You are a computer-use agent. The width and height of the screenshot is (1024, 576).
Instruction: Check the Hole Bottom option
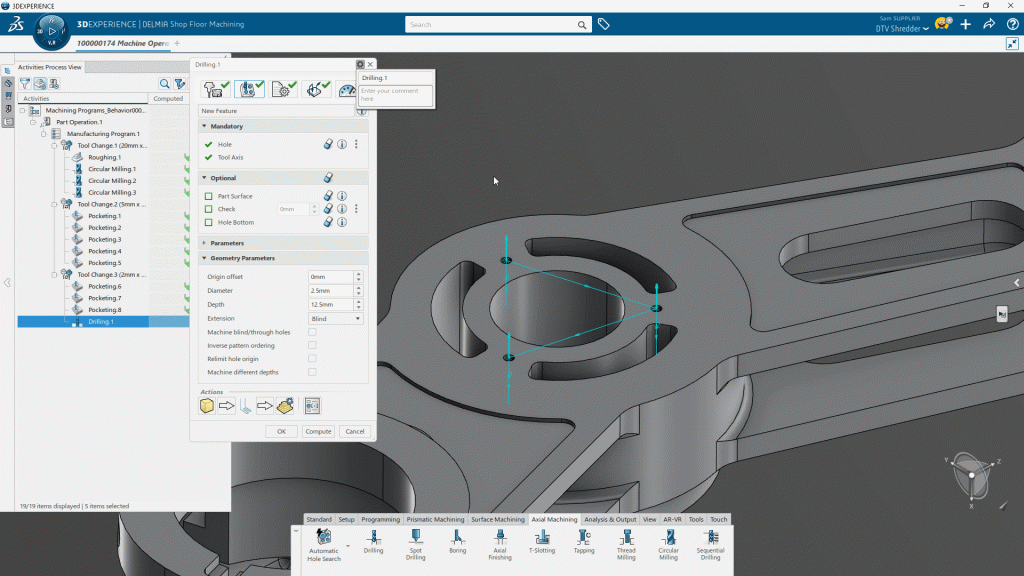tap(209, 222)
